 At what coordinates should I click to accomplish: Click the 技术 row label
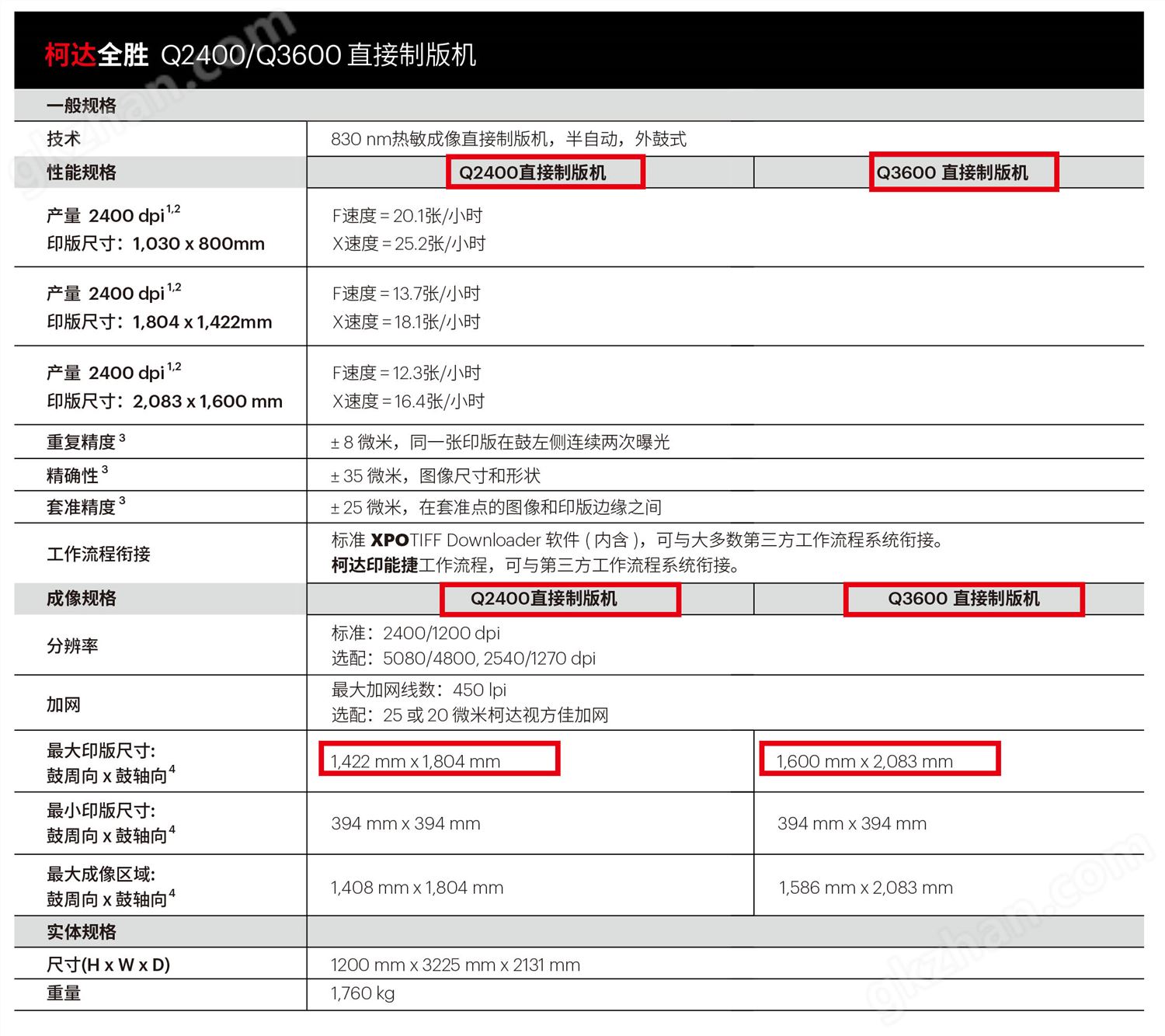[x=64, y=139]
